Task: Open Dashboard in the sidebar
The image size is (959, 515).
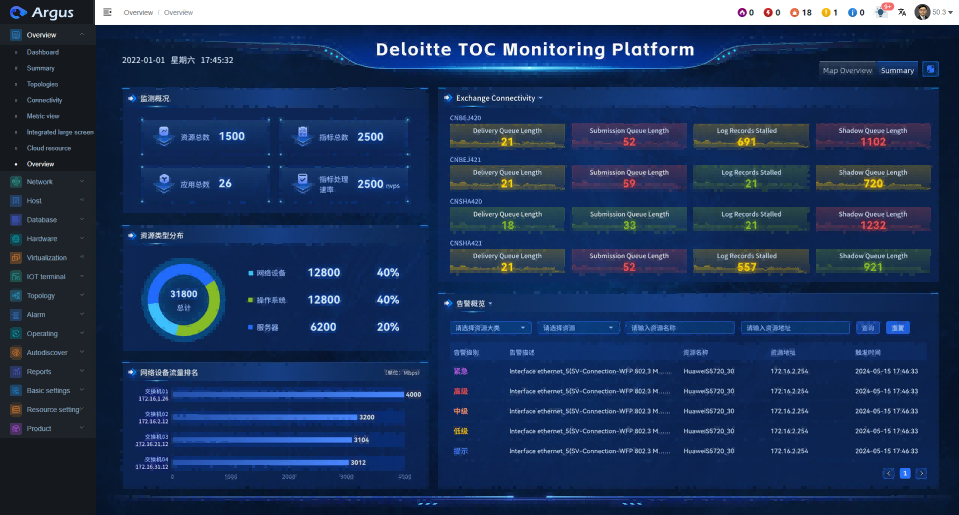Action: 43,53
